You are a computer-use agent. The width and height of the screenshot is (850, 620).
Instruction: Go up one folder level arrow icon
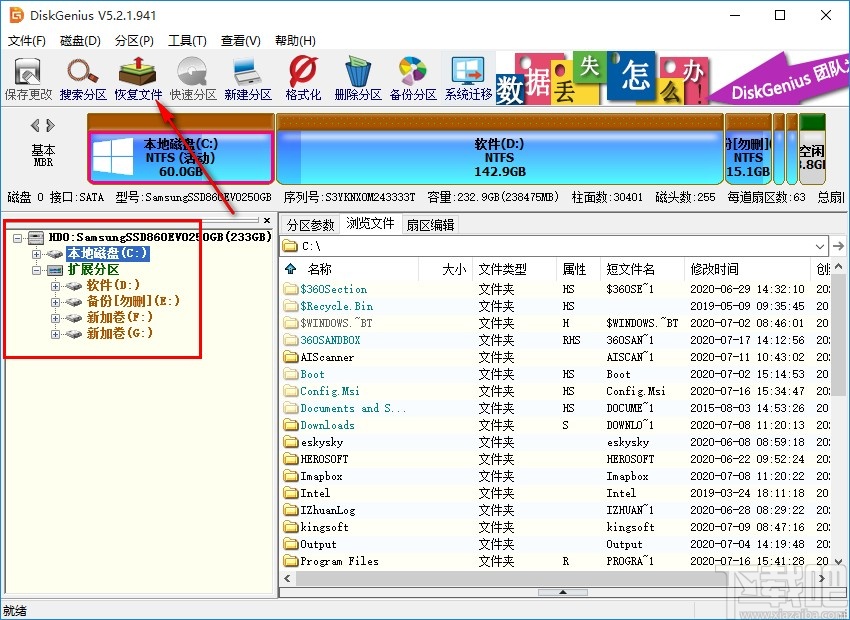(291, 269)
